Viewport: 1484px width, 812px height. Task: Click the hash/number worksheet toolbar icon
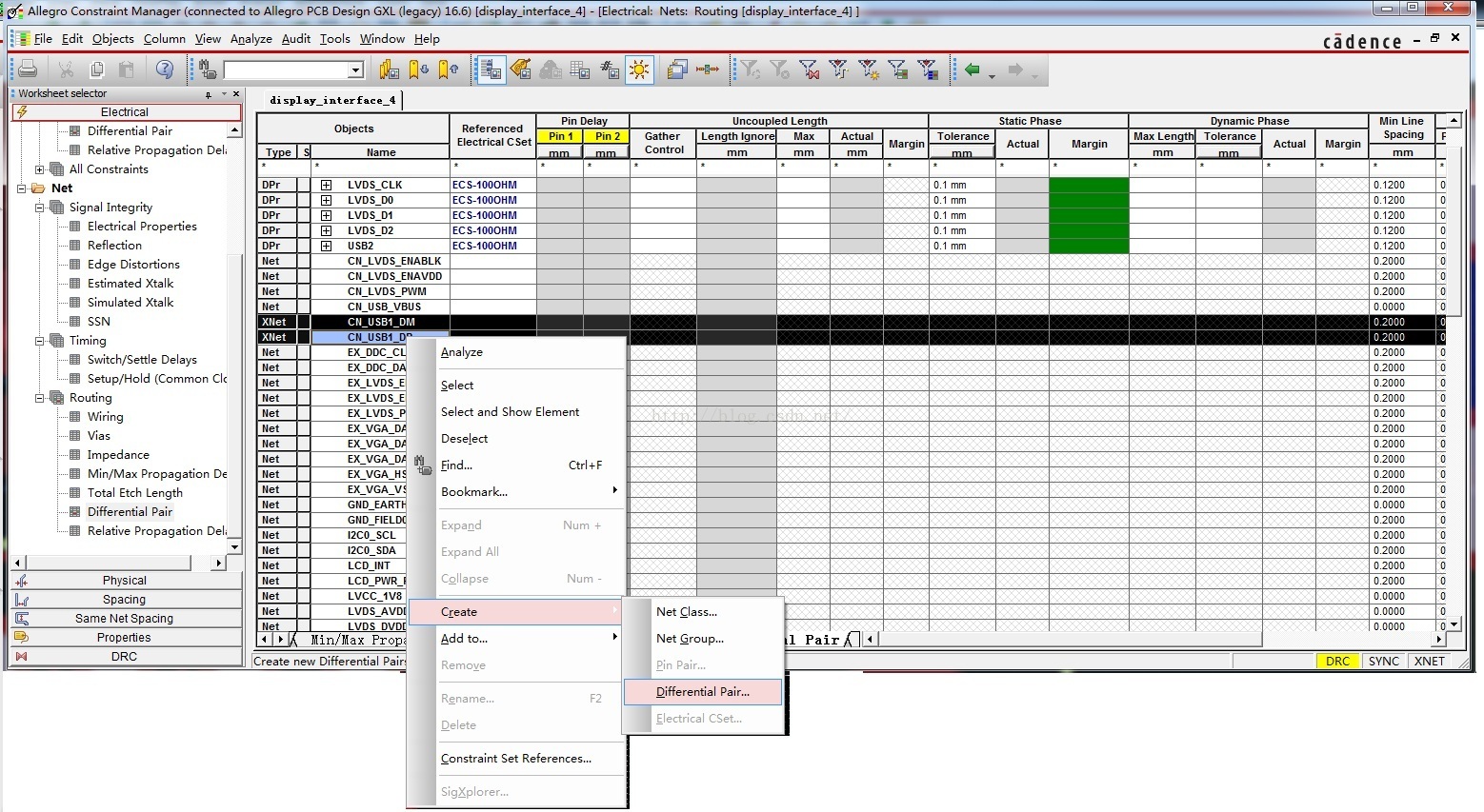[610, 69]
